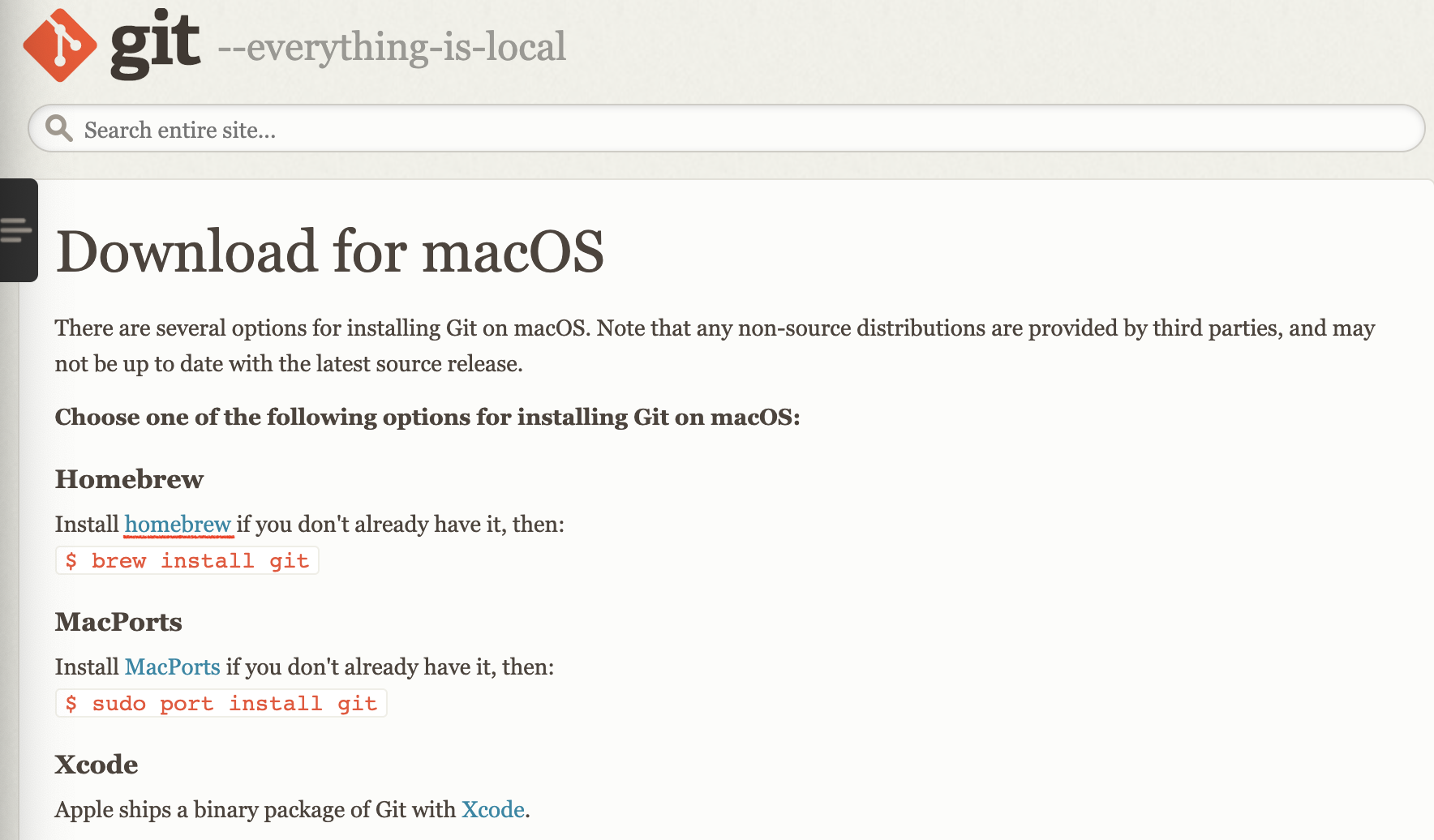
Task: Focus the Search entire site field
Action: [x=726, y=128]
